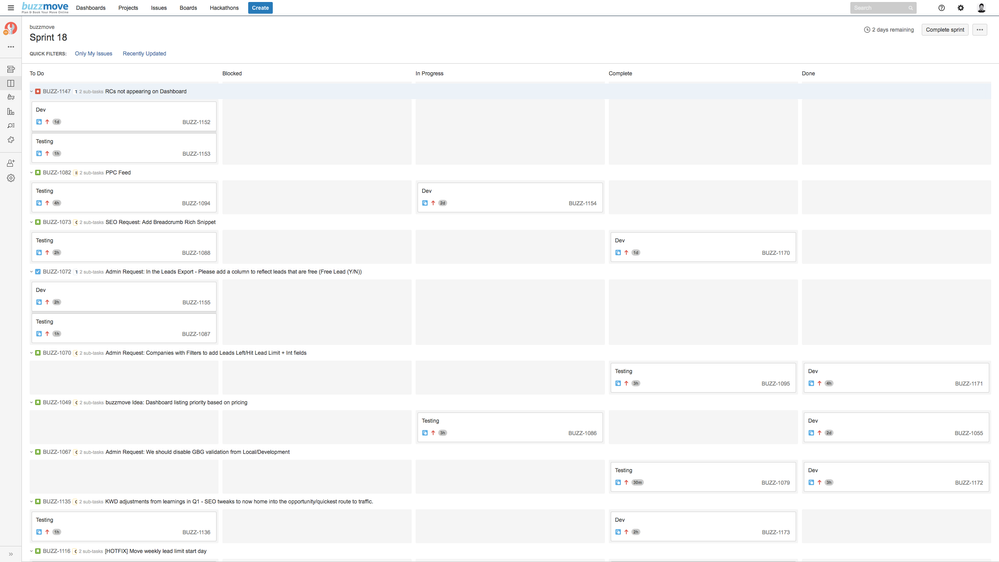Open the administration gear icon

pos(961,8)
